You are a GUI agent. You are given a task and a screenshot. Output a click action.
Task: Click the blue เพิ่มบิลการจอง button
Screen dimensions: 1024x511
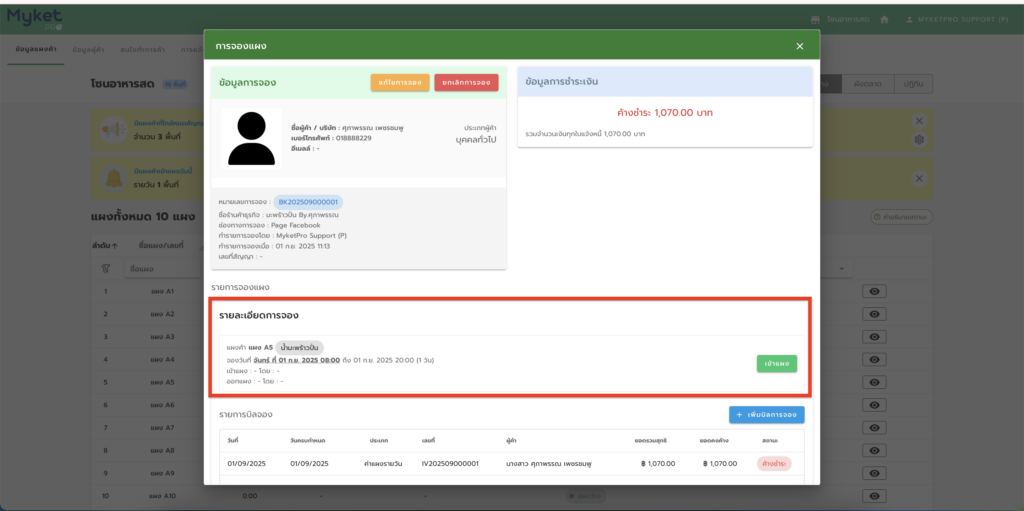[x=767, y=414]
